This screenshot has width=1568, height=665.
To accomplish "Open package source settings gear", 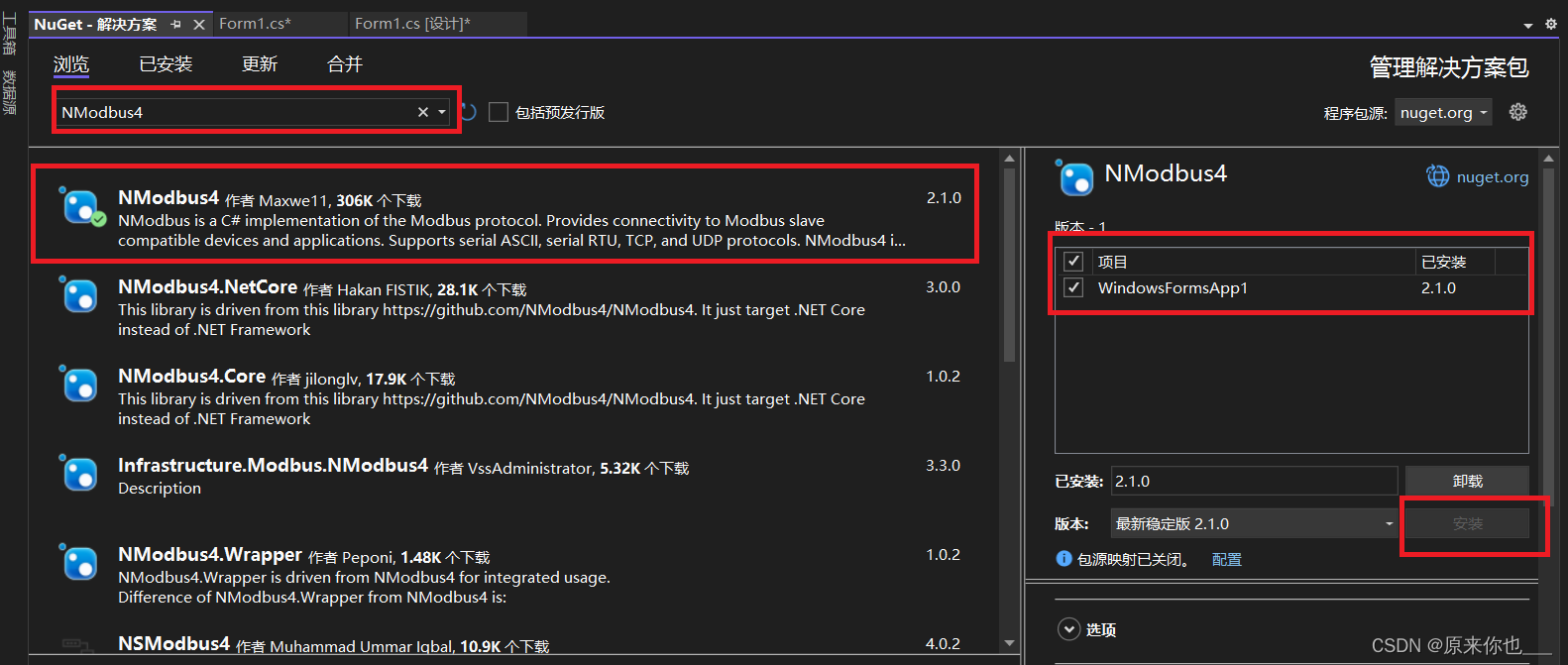I will pos(1517,112).
